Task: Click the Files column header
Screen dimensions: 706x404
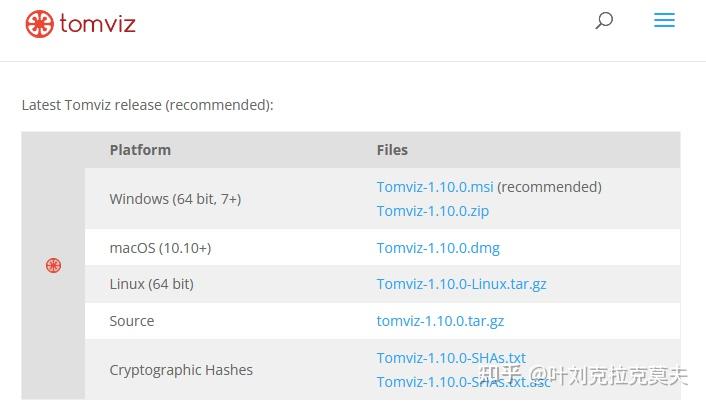Action: (392, 150)
